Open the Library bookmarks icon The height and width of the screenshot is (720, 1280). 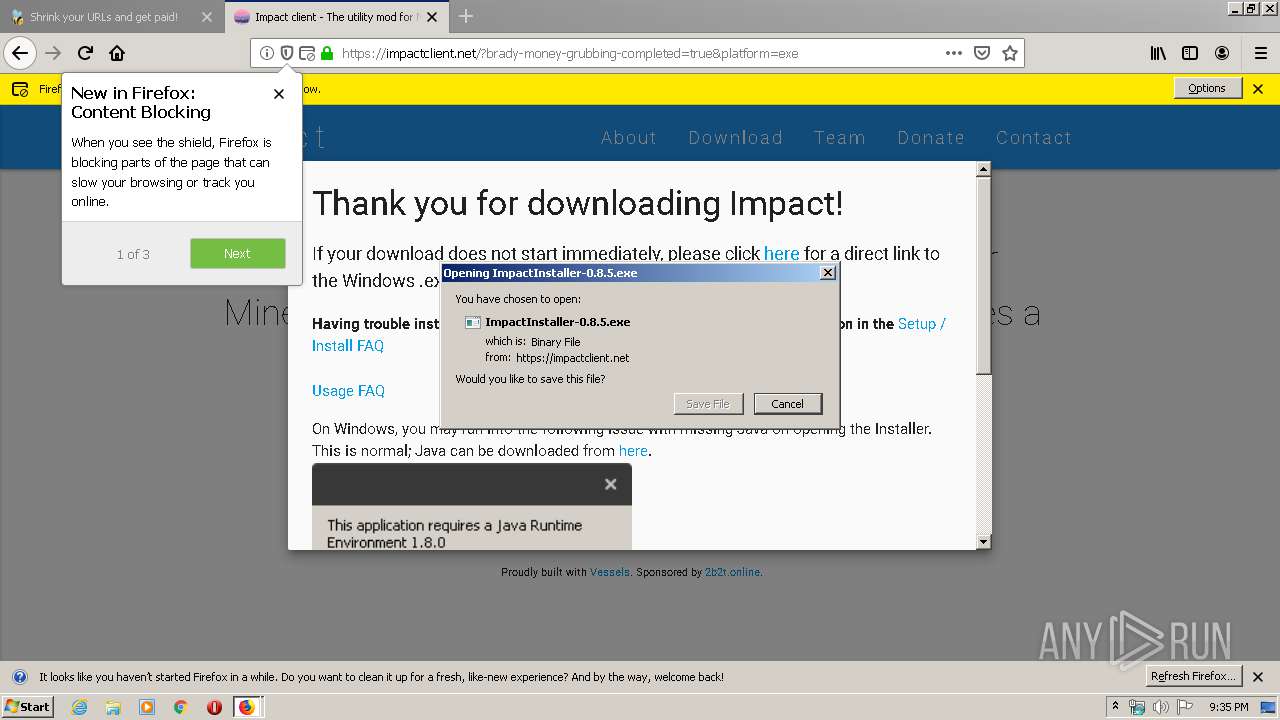coord(1158,53)
